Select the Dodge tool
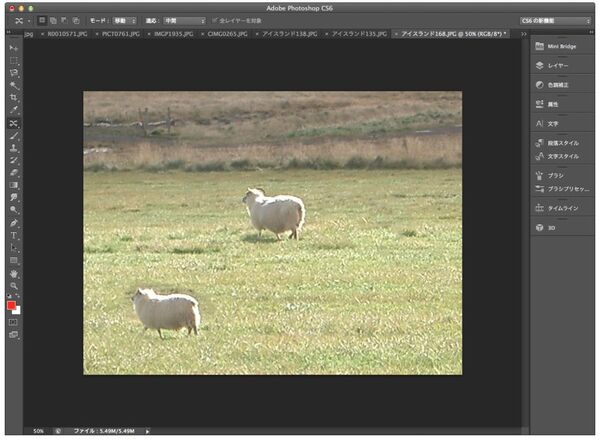600x440 pixels. pos(13,210)
